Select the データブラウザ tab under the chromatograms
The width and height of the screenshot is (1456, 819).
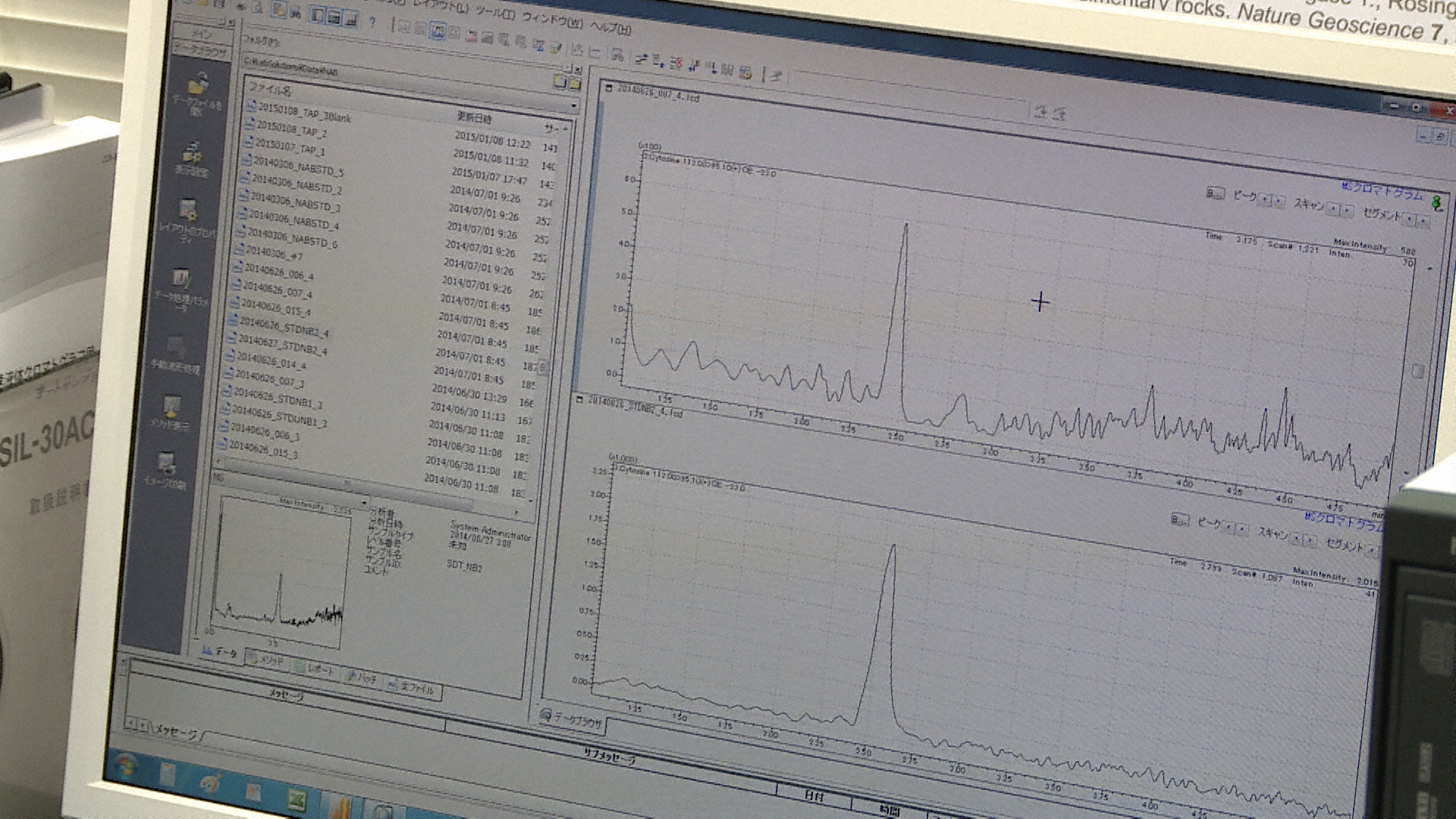tap(571, 720)
